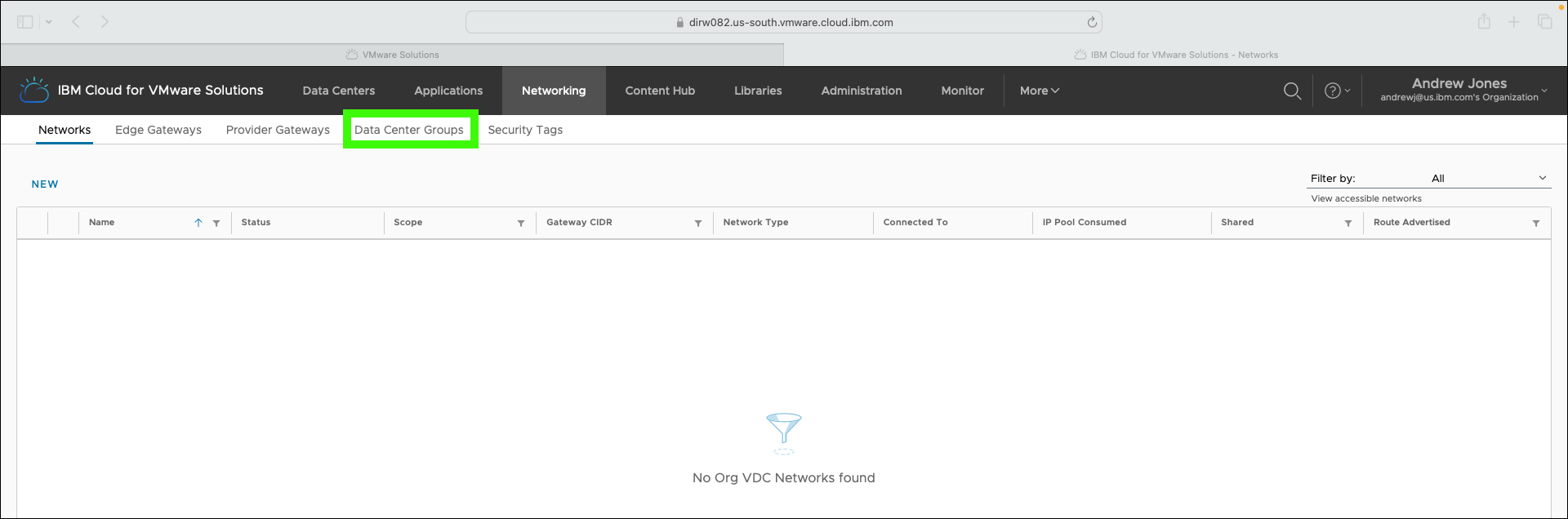Click the Safari sidebar toggle icon
The width and height of the screenshot is (1568, 519).
click(25, 22)
